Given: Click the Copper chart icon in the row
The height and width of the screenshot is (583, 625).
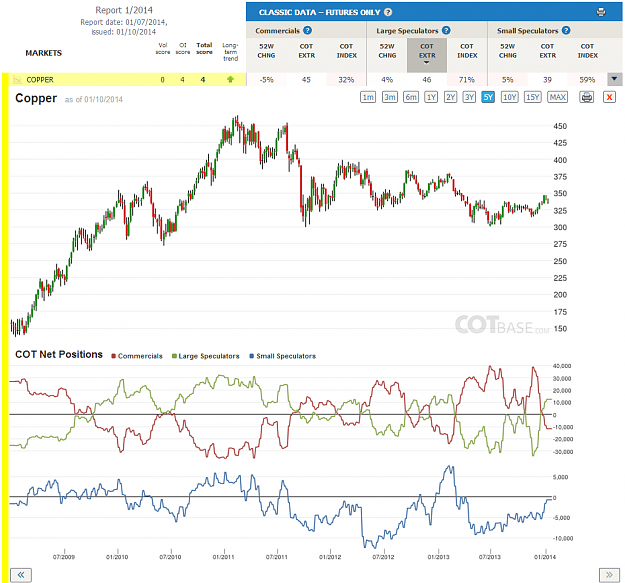Looking at the screenshot, I should pos(17,80).
